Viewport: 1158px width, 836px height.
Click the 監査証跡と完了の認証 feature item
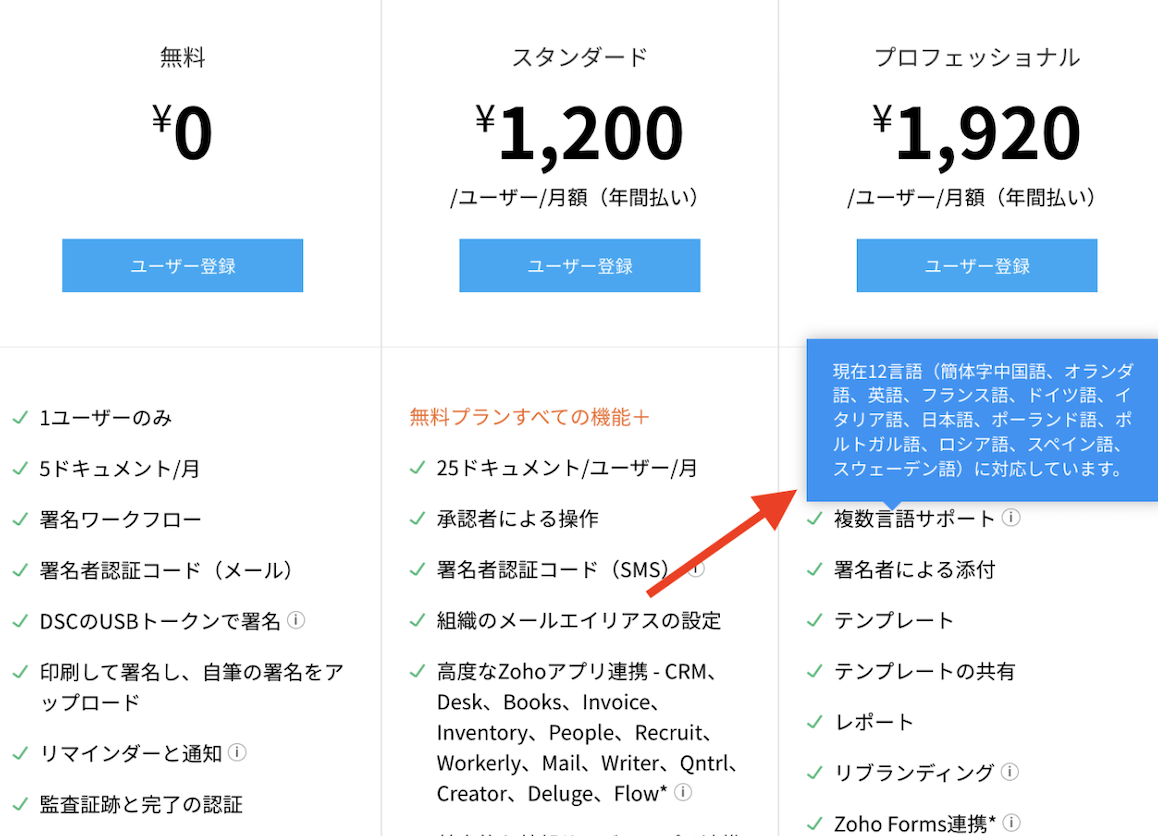coord(141,804)
